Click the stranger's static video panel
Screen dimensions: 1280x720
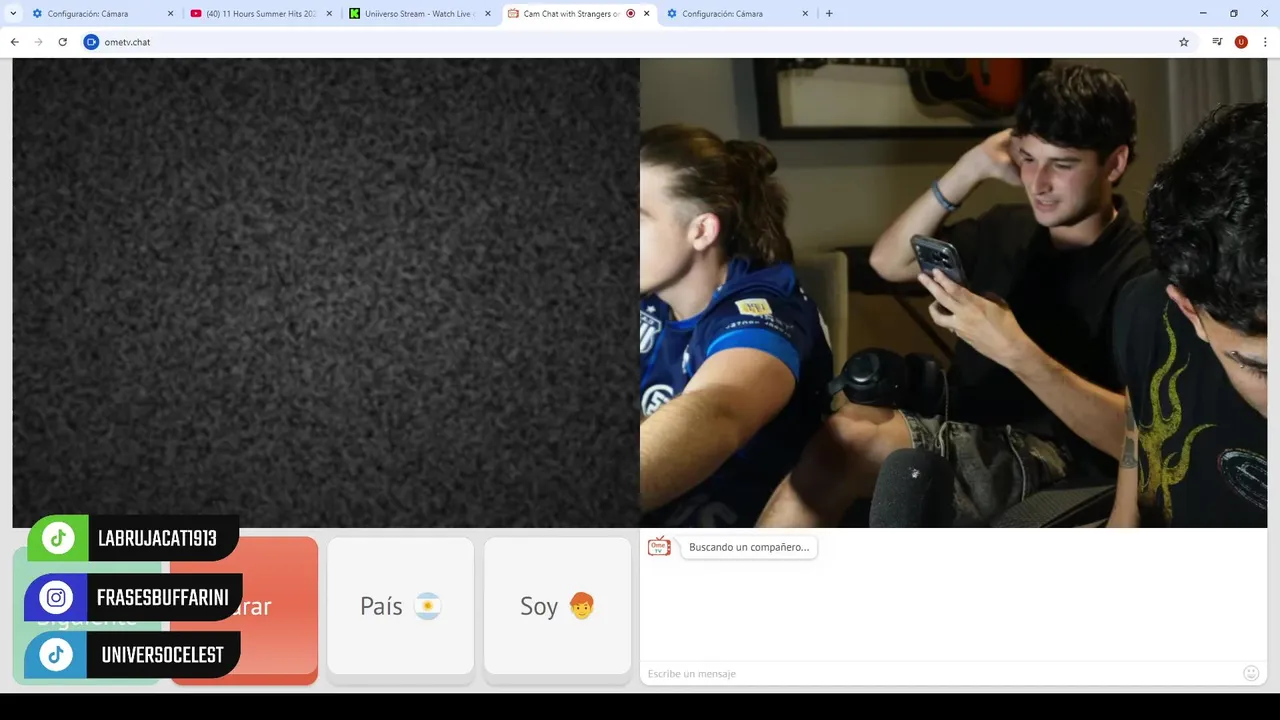326,292
